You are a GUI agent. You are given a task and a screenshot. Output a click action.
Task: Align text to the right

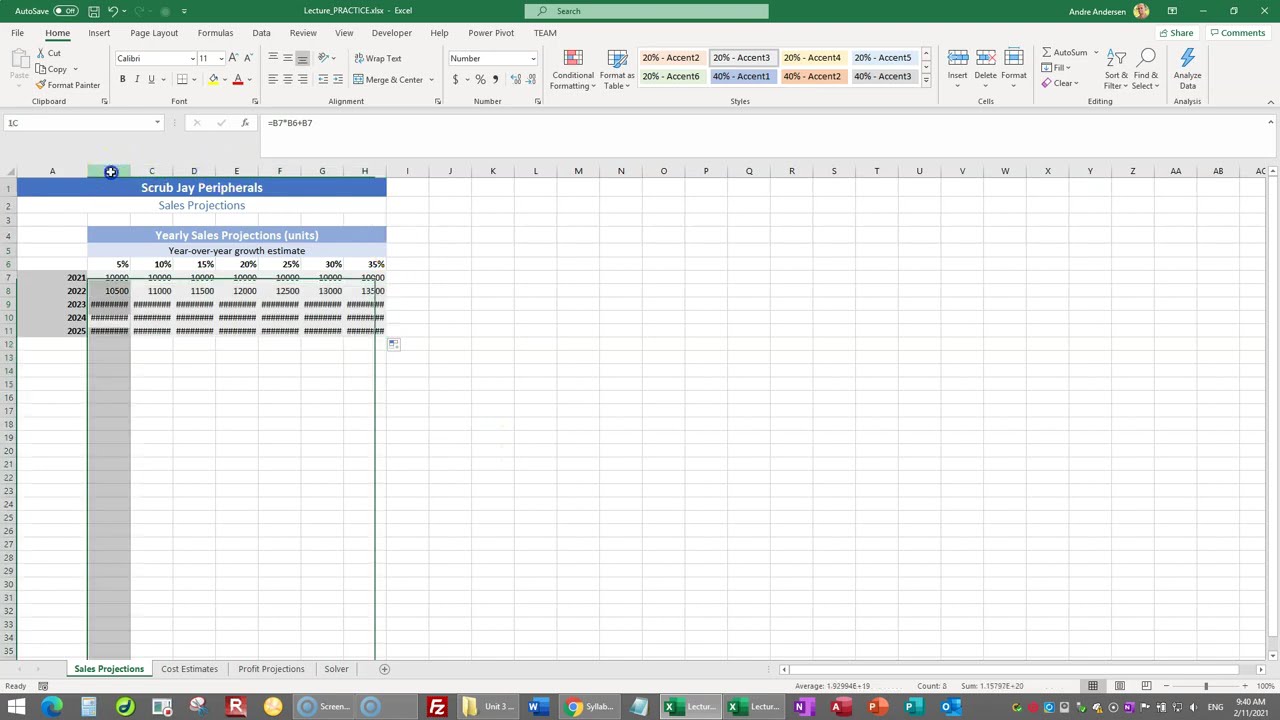tap(303, 79)
